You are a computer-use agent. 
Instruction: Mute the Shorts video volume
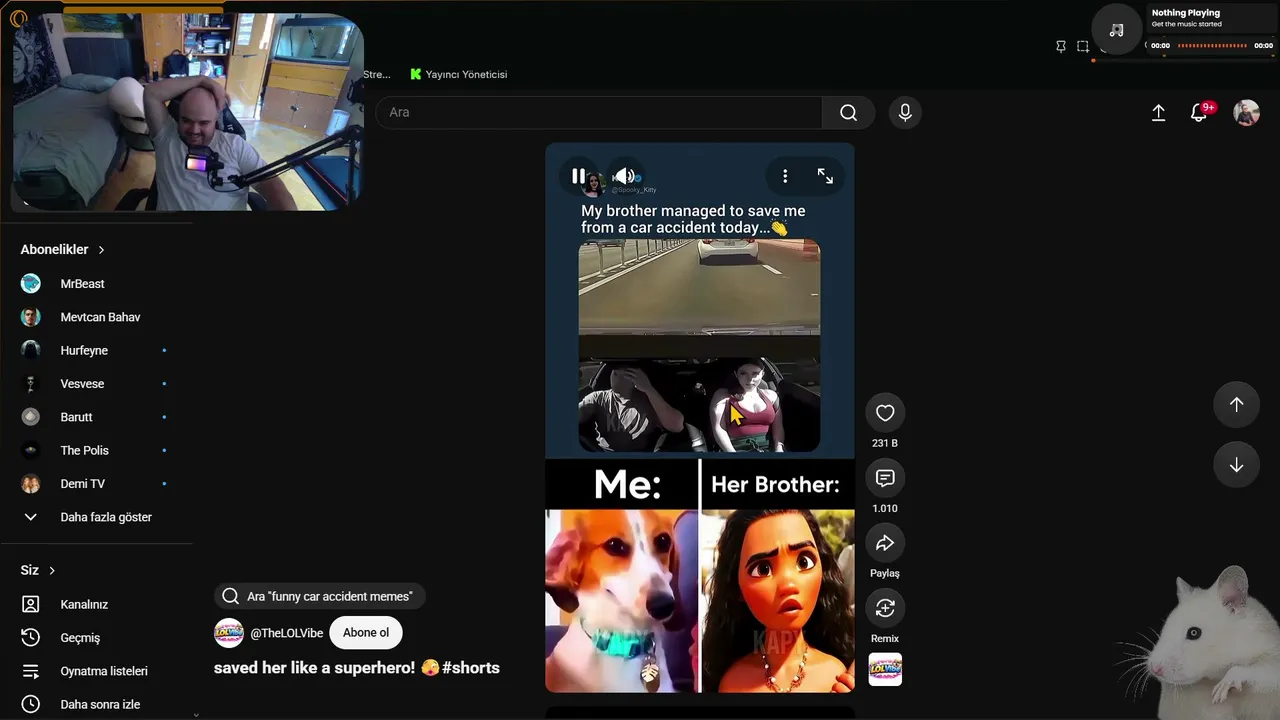click(x=624, y=176)
